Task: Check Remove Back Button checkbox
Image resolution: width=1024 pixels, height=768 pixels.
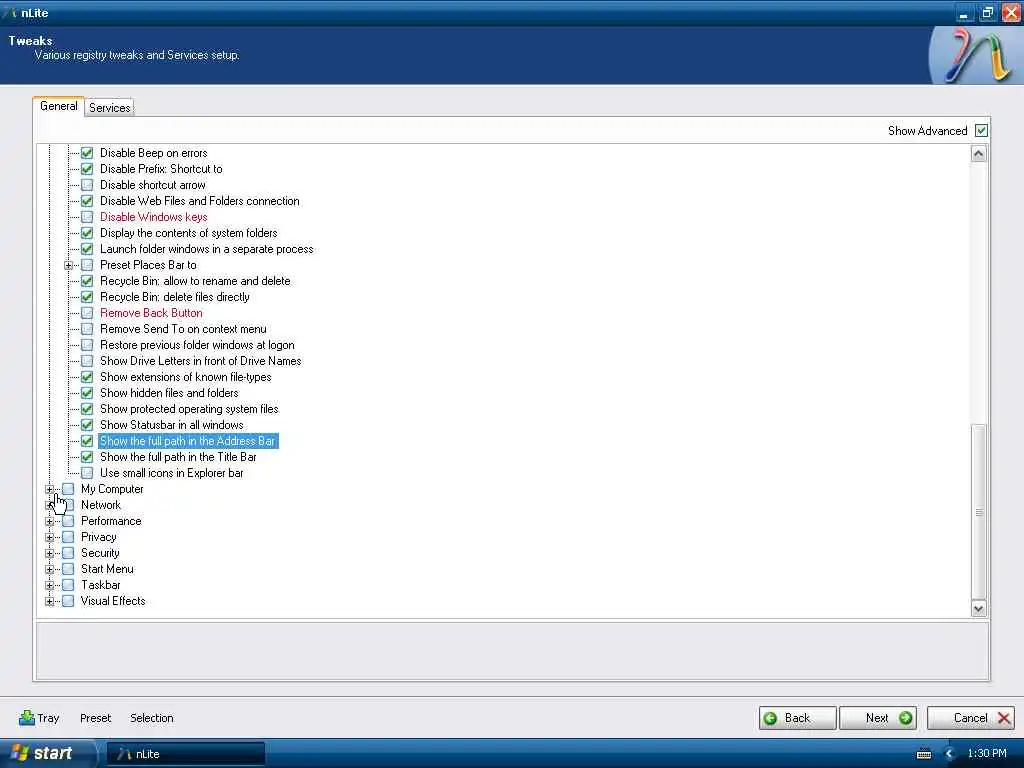Action: (x=87, y=313)
